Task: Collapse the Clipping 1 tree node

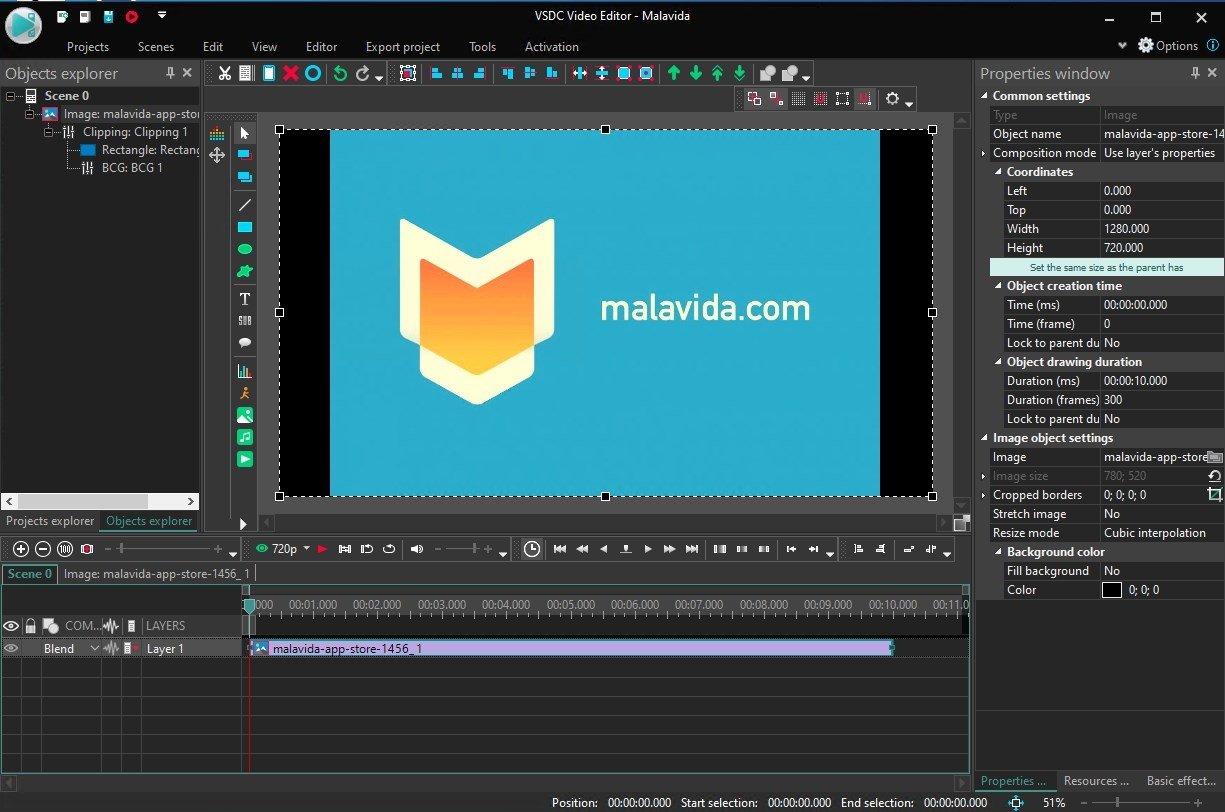Action: tap(49, 132)
